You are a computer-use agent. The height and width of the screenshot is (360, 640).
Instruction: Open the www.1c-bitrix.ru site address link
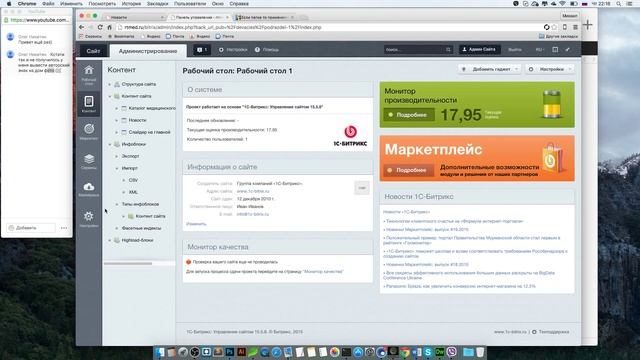pos(253,191)
